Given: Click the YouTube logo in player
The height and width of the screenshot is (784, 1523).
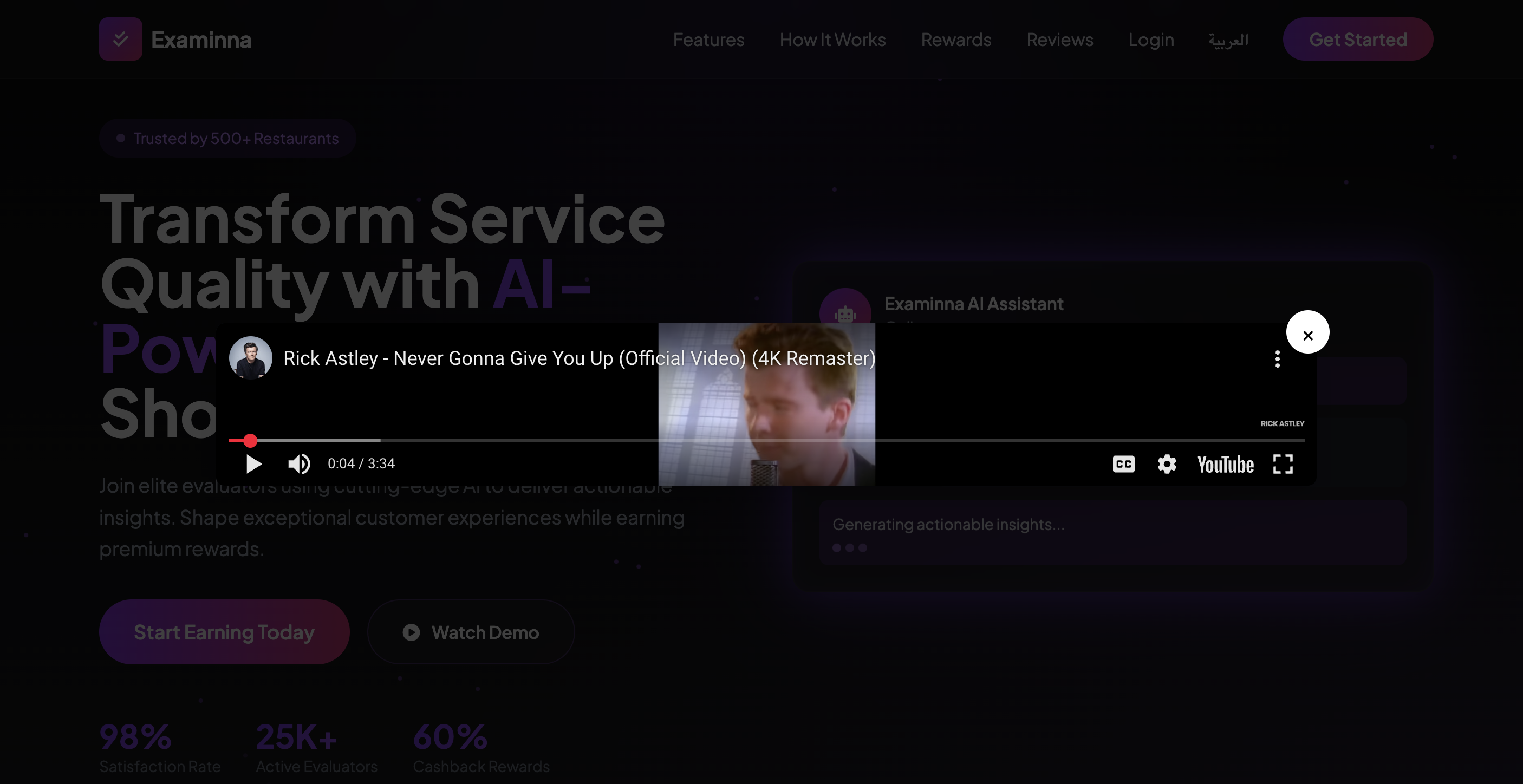Looking at the screenshot, I should (x=1225, y=465).
